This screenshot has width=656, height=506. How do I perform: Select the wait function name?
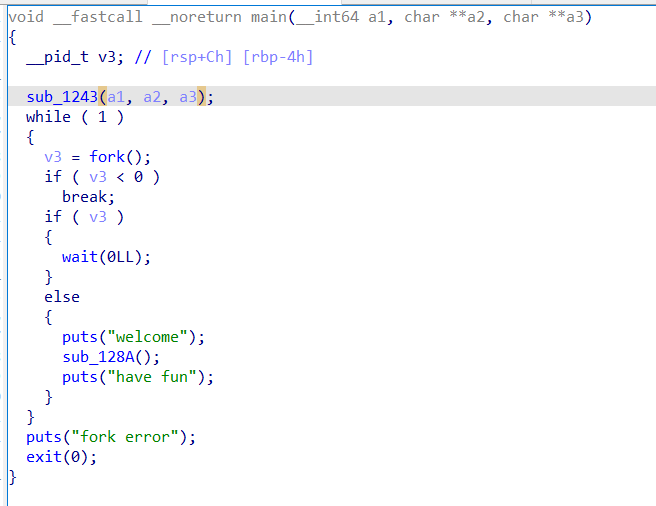(x=79, y=257)
